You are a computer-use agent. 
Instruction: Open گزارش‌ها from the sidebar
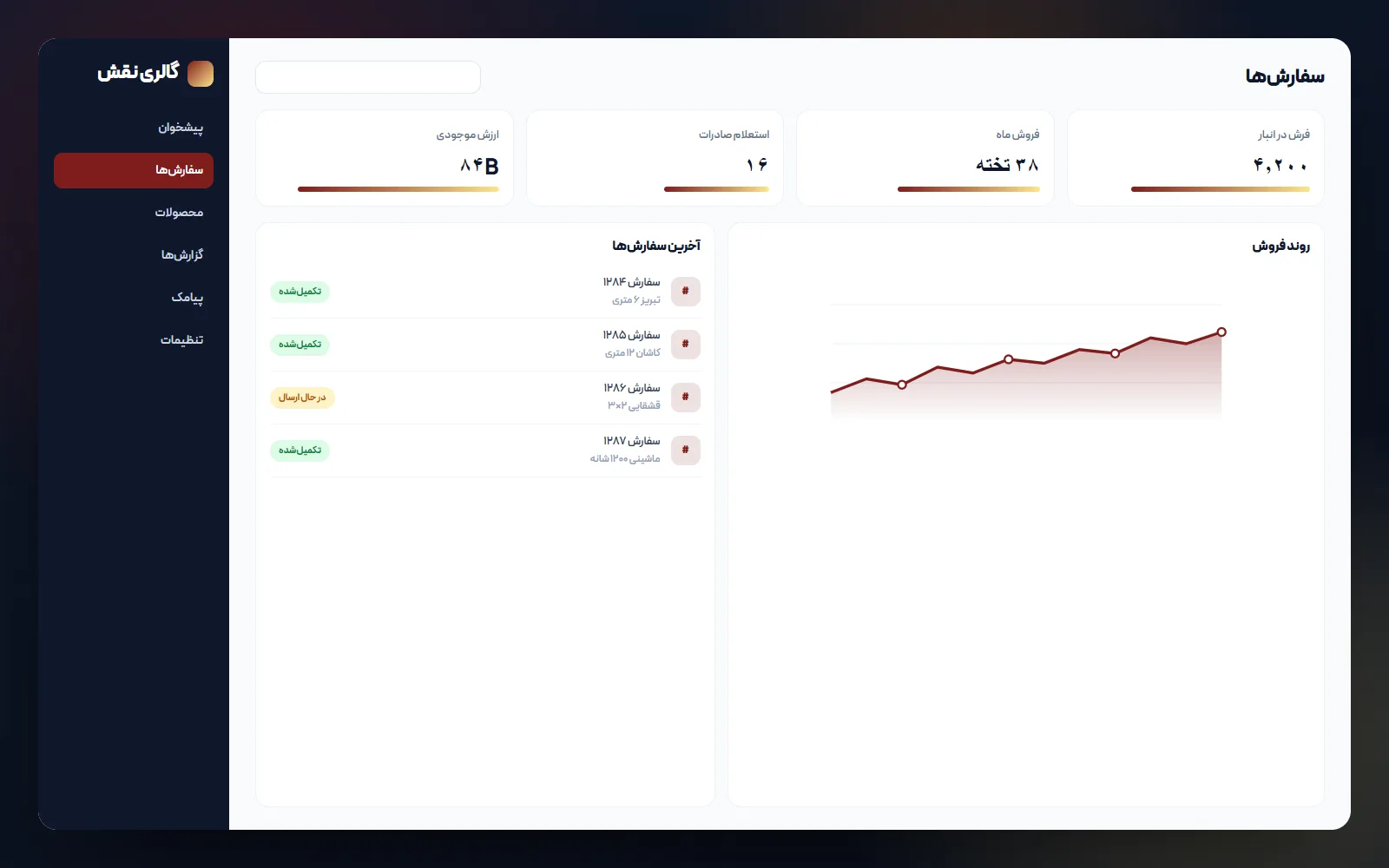point(134,255)
